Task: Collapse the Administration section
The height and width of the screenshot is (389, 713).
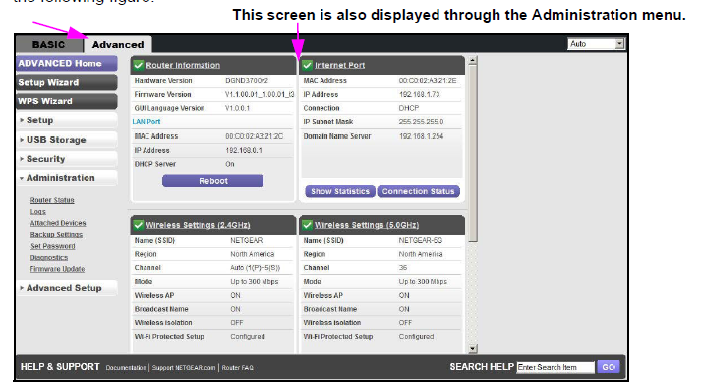Action: point(67,178)
